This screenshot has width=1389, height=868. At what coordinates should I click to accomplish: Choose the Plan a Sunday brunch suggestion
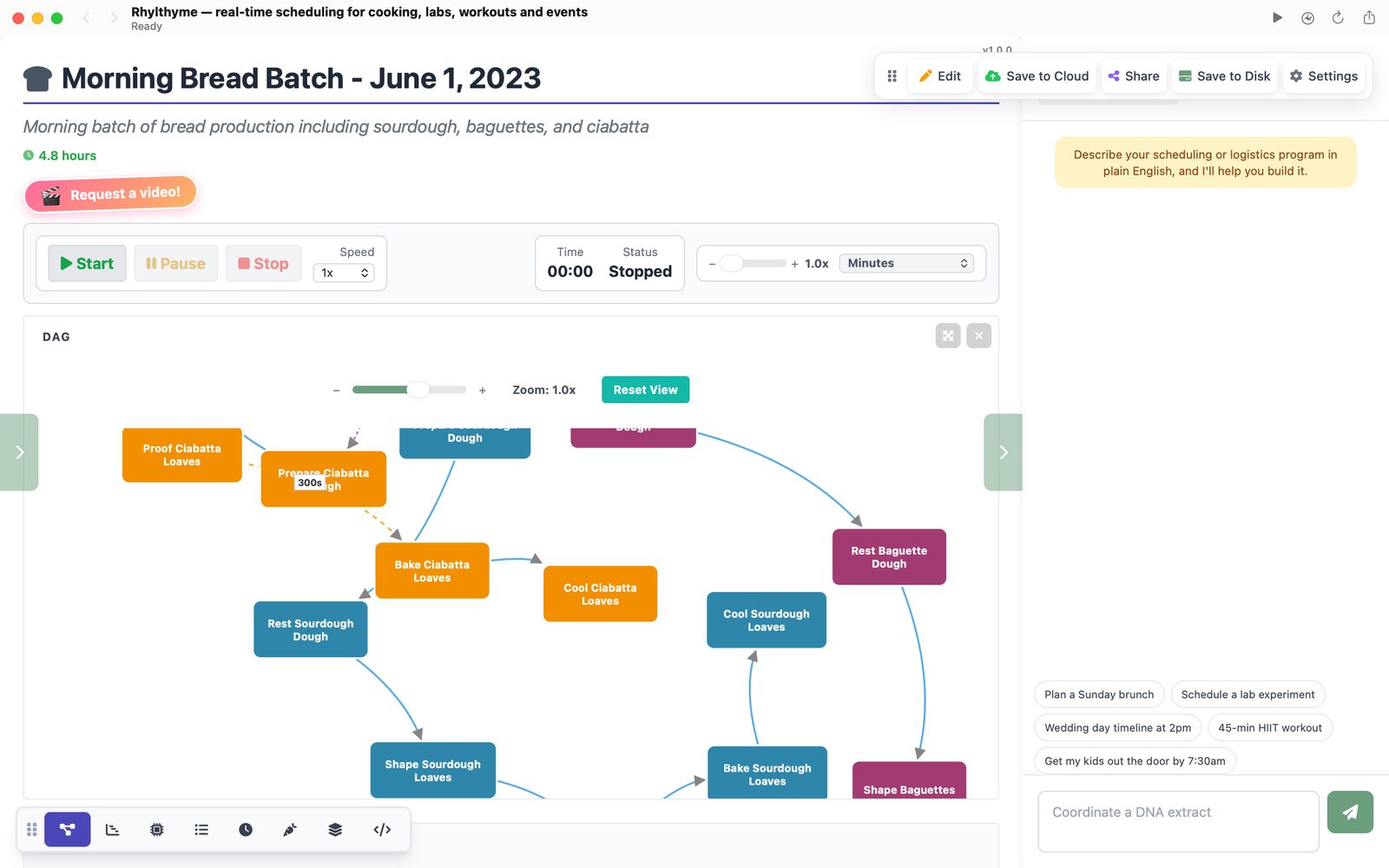pos(1099,694)
